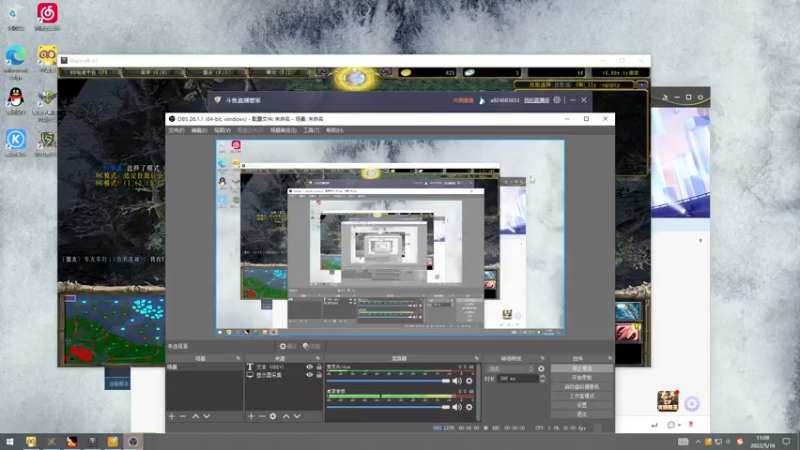The image size is (800, 450).
Task: Open the Edit menu in OBS
Action: 199,131
